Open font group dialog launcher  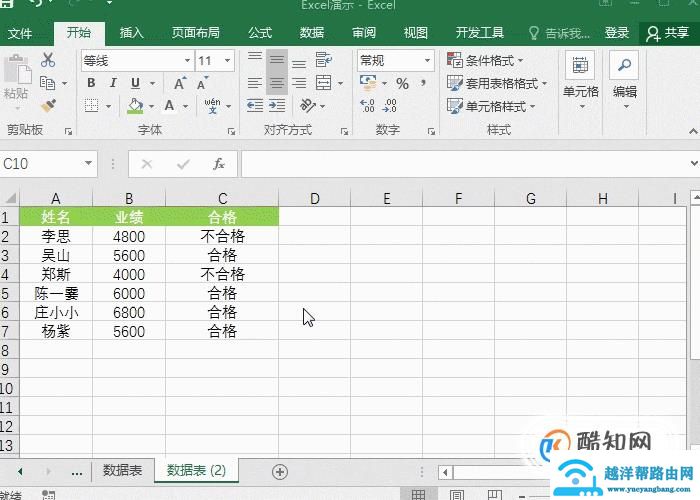click(x=231, y=131)
